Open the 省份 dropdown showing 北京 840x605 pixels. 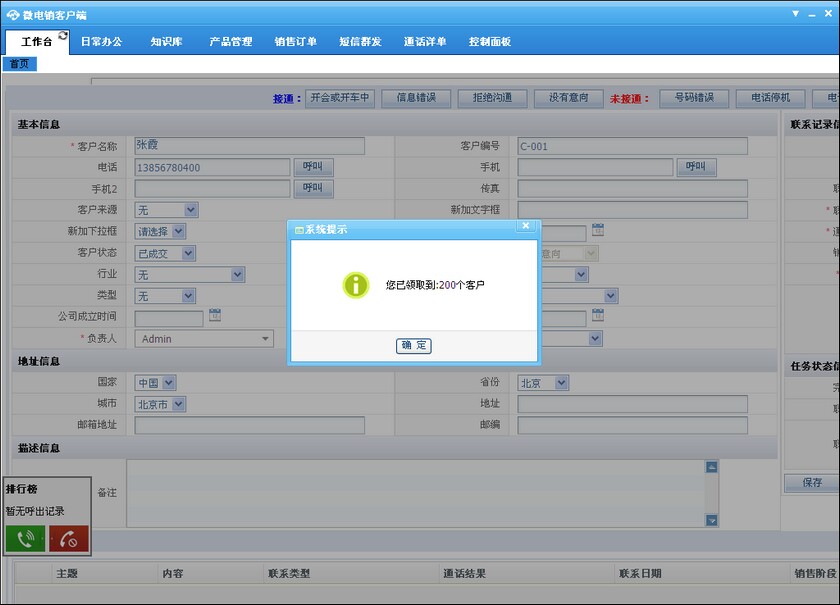coord(561,383)
